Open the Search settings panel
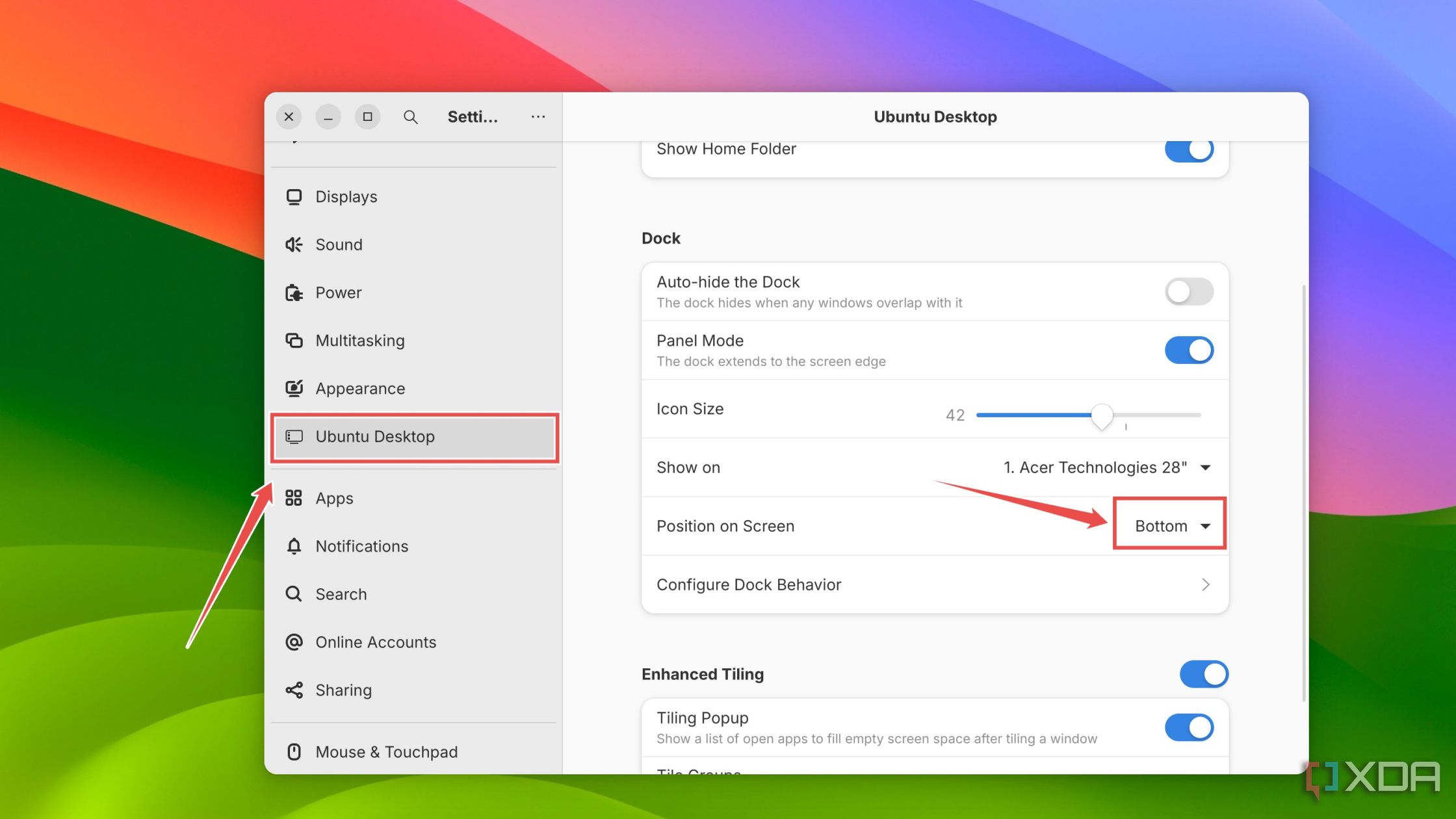Image resolution: width=1456 pixels, height=819 pixels. tap(340, 593)
